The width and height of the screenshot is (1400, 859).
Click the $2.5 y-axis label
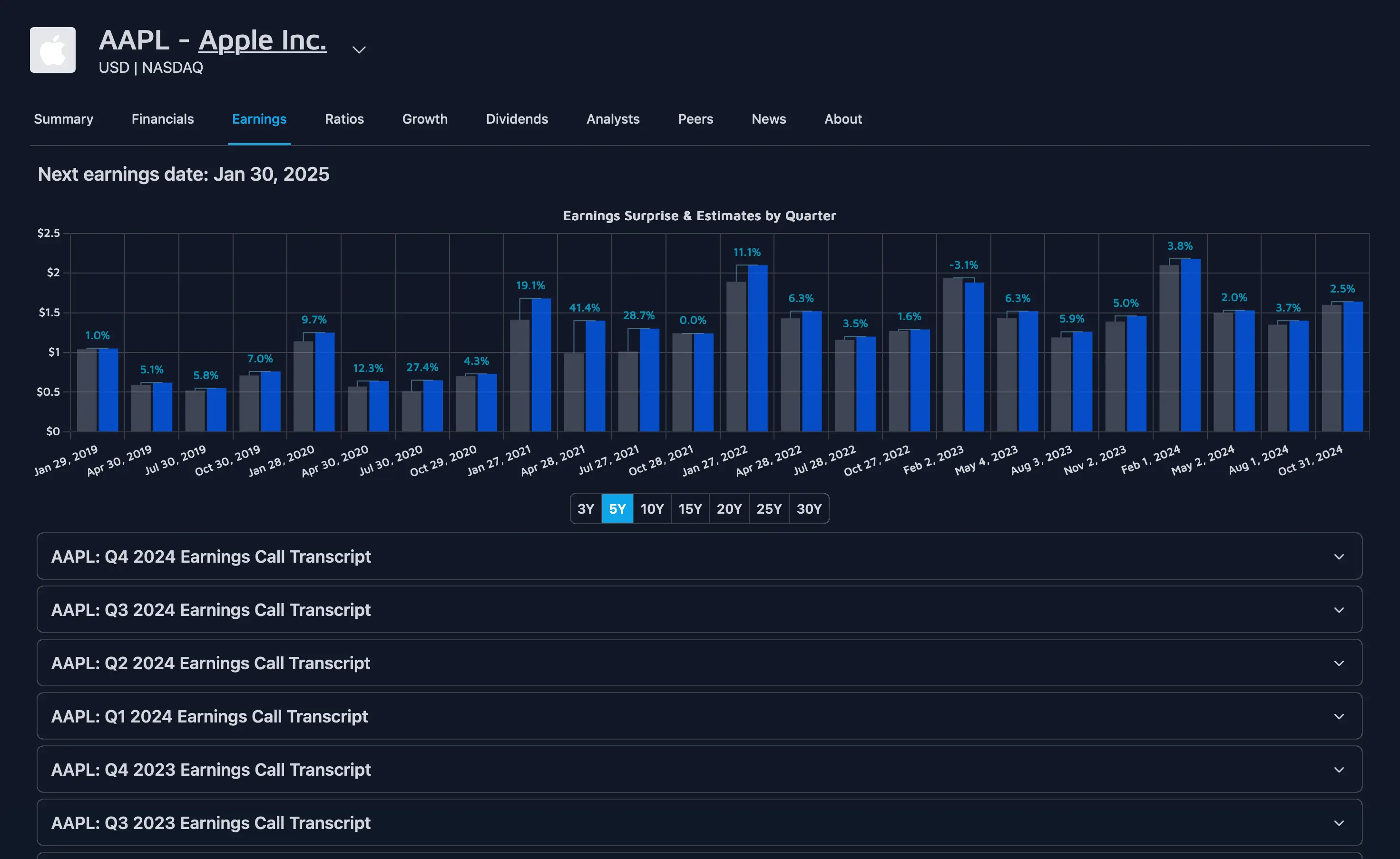pyautogui.click(x=49, y=233)
